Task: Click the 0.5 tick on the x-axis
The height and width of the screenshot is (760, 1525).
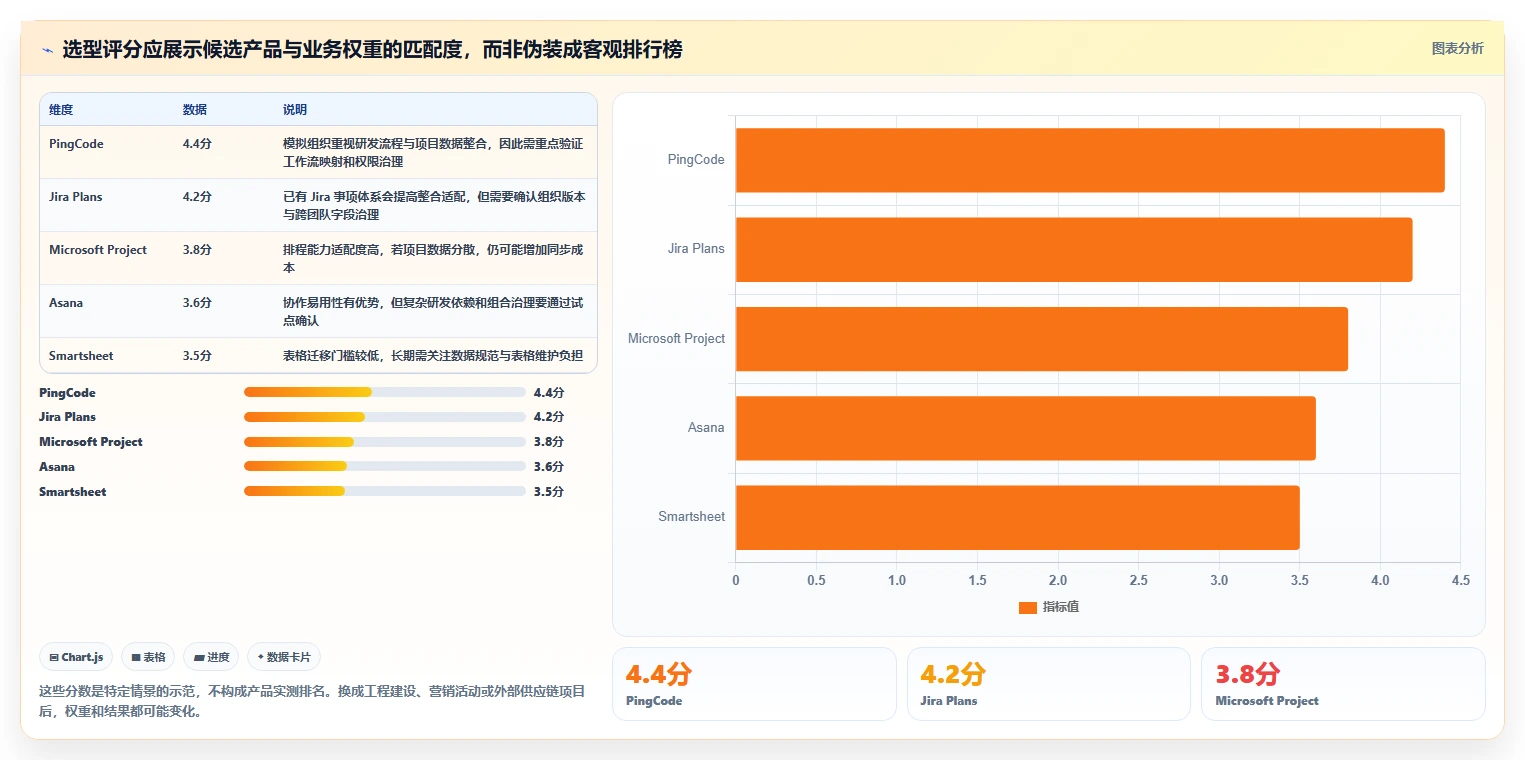Action: (816, 580)
